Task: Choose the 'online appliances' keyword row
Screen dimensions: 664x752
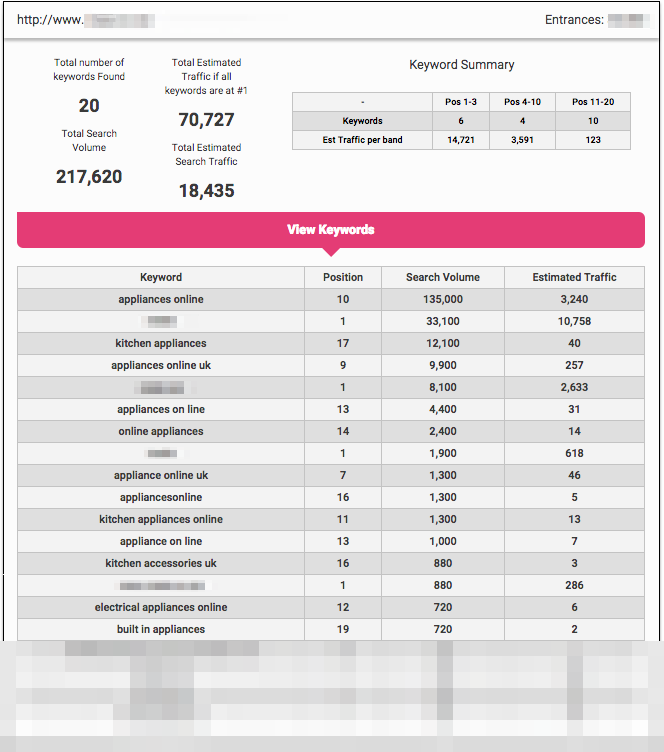Action: click(x=161, y=431)
